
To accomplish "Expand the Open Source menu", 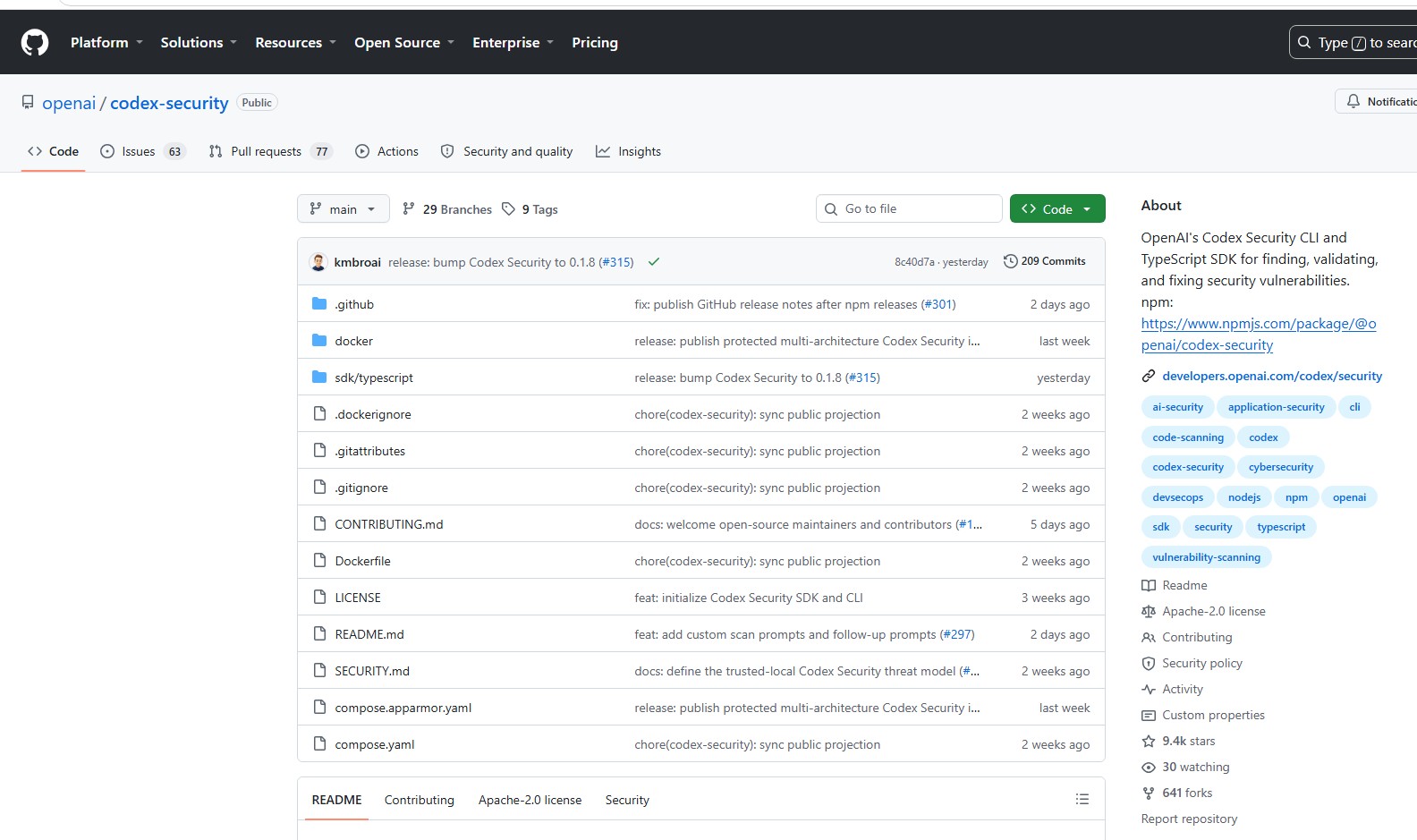I will pyautogui.click(x=404, y=43).
